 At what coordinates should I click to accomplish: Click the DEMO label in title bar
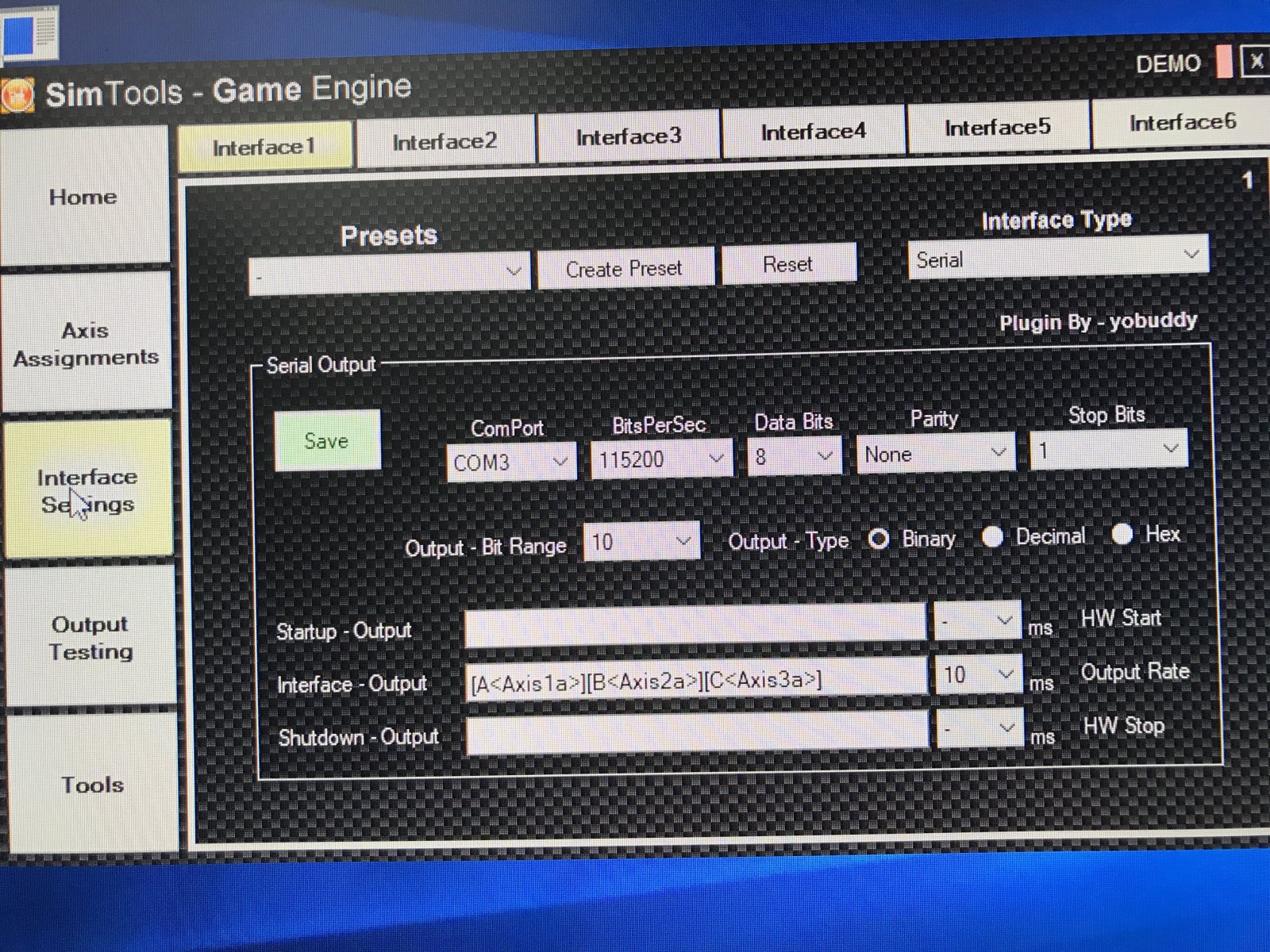click(x=1168, y=63)
